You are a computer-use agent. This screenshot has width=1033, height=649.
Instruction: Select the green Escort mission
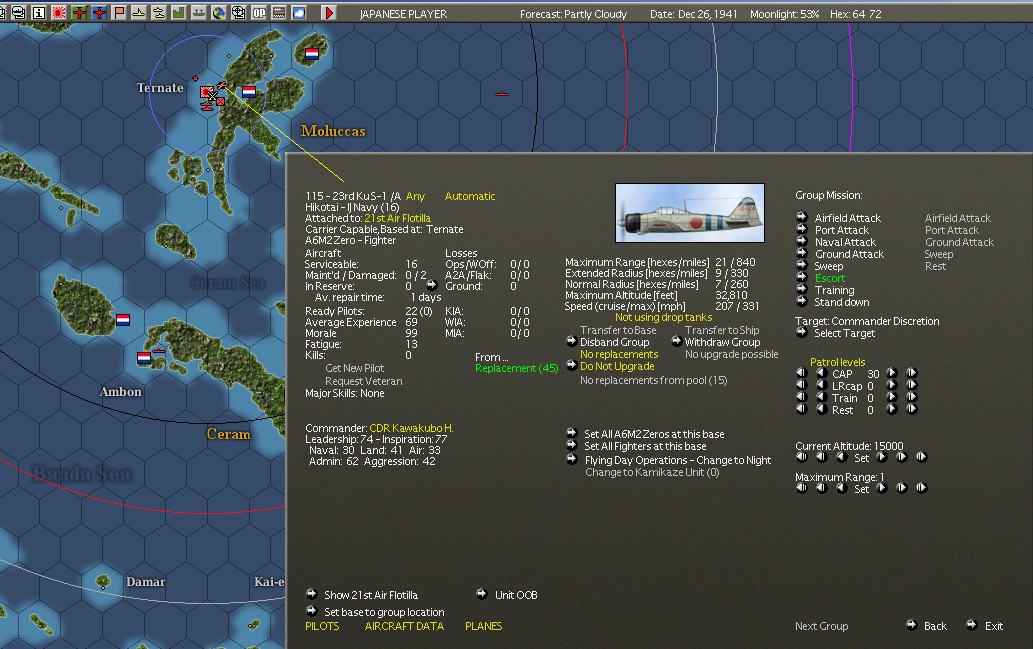(829, 278)
